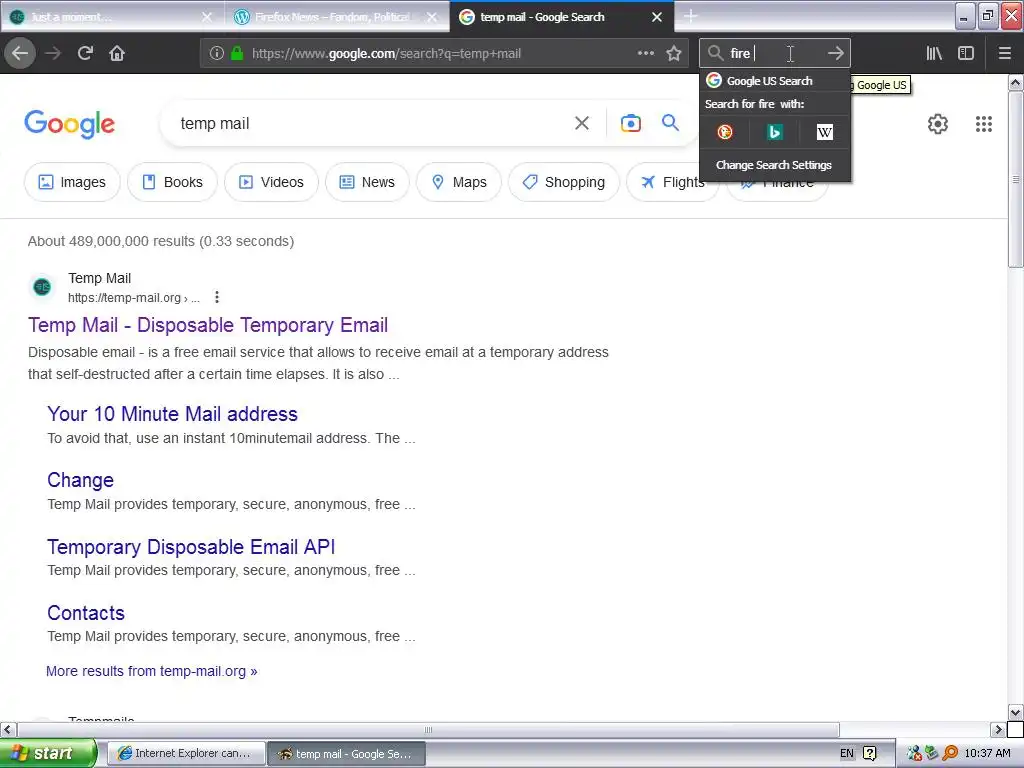Switch to Firefox News tab
Image resolution: width=1024 pixels, height=768 pixels.
325,17
